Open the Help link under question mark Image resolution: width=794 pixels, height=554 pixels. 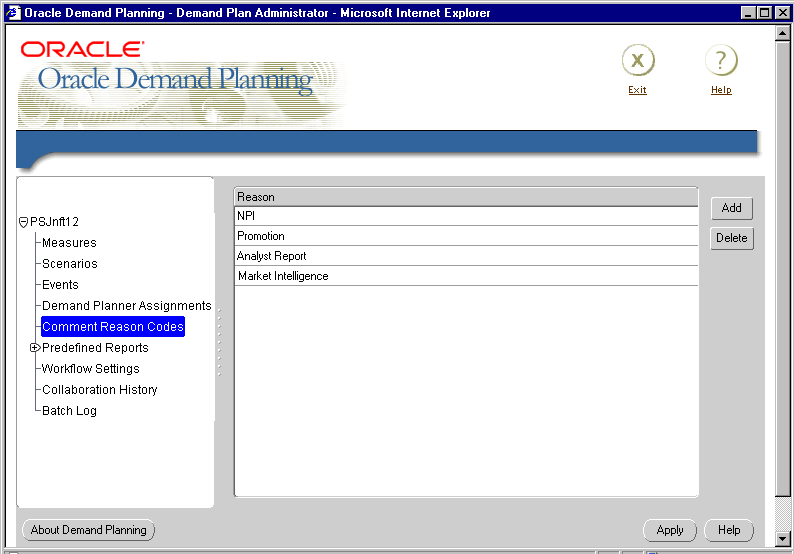721,90
